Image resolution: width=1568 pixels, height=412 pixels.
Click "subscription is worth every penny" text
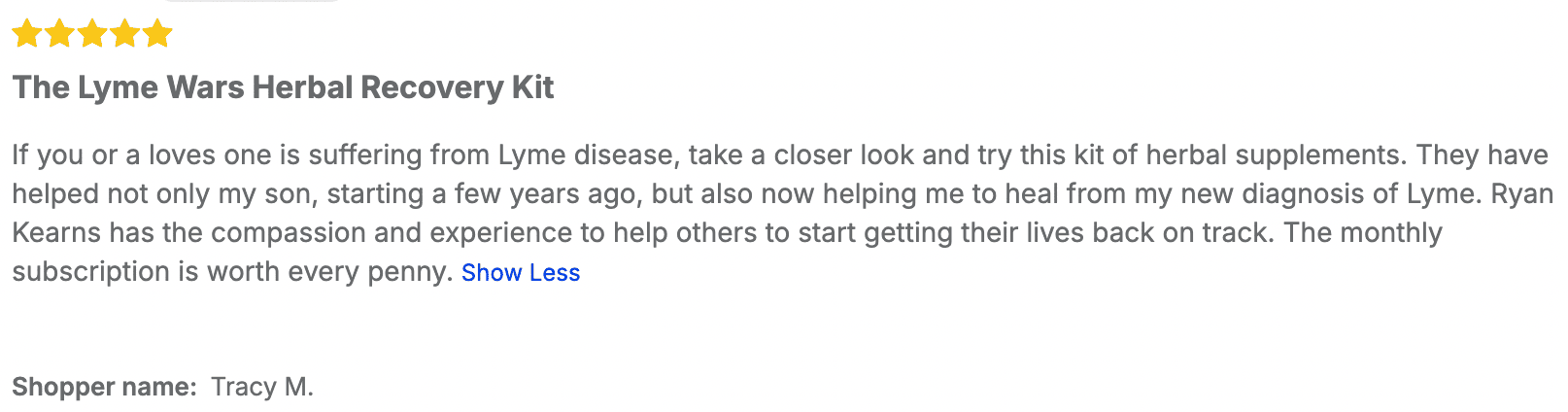232,272
